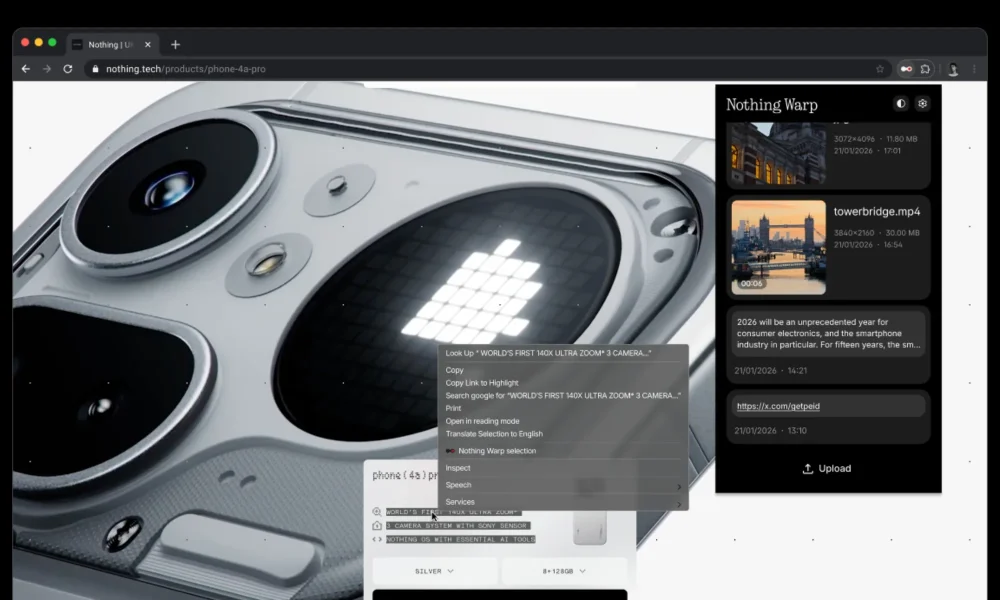Image resolution: width=1000 pixels, height=600 pixels.
Task: Open the Chrome three-dot menu
Action: pyautogui.click(x=974, y=69)
